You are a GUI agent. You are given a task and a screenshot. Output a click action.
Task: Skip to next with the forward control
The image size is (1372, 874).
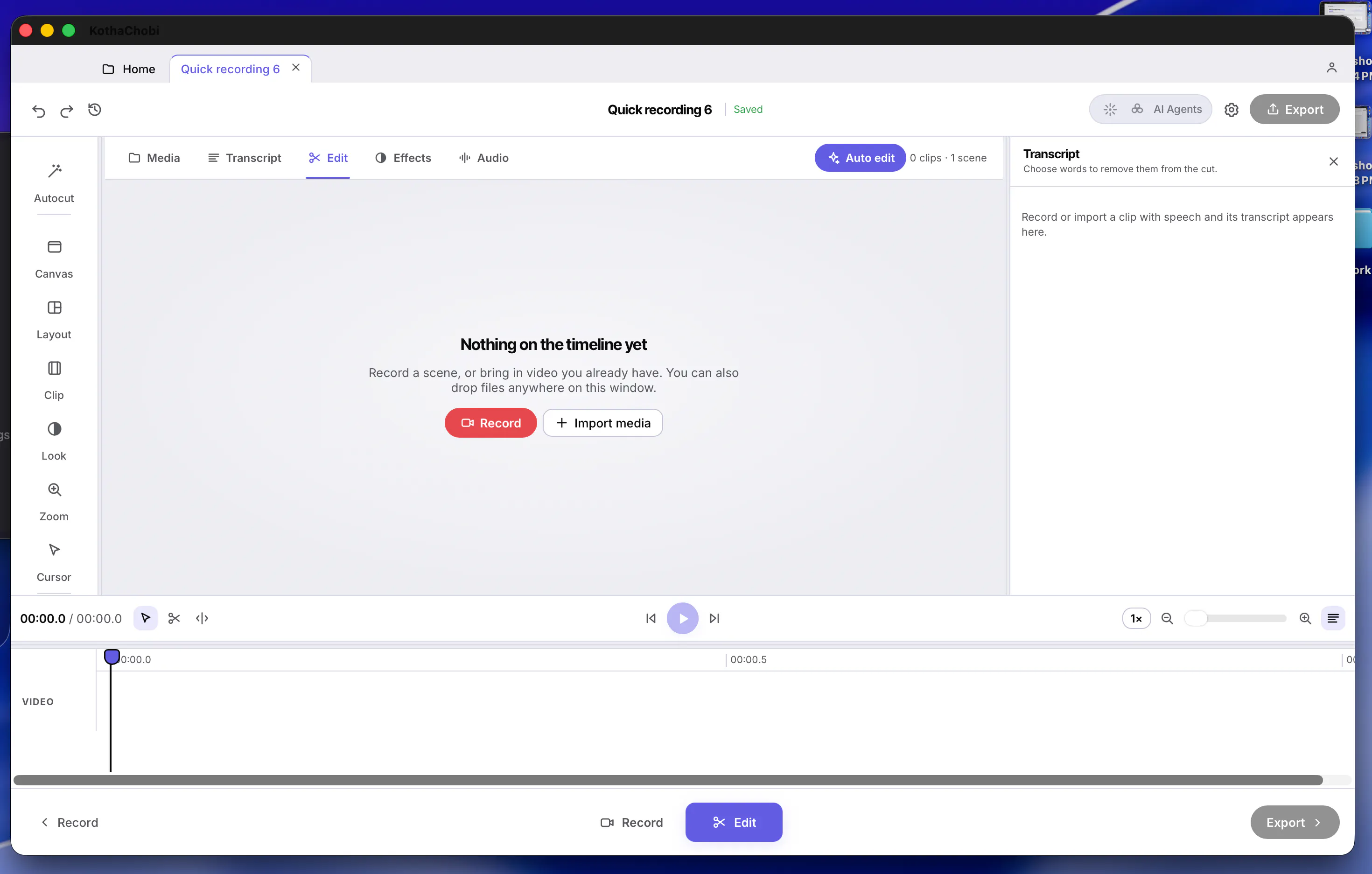tap(714, 618)
